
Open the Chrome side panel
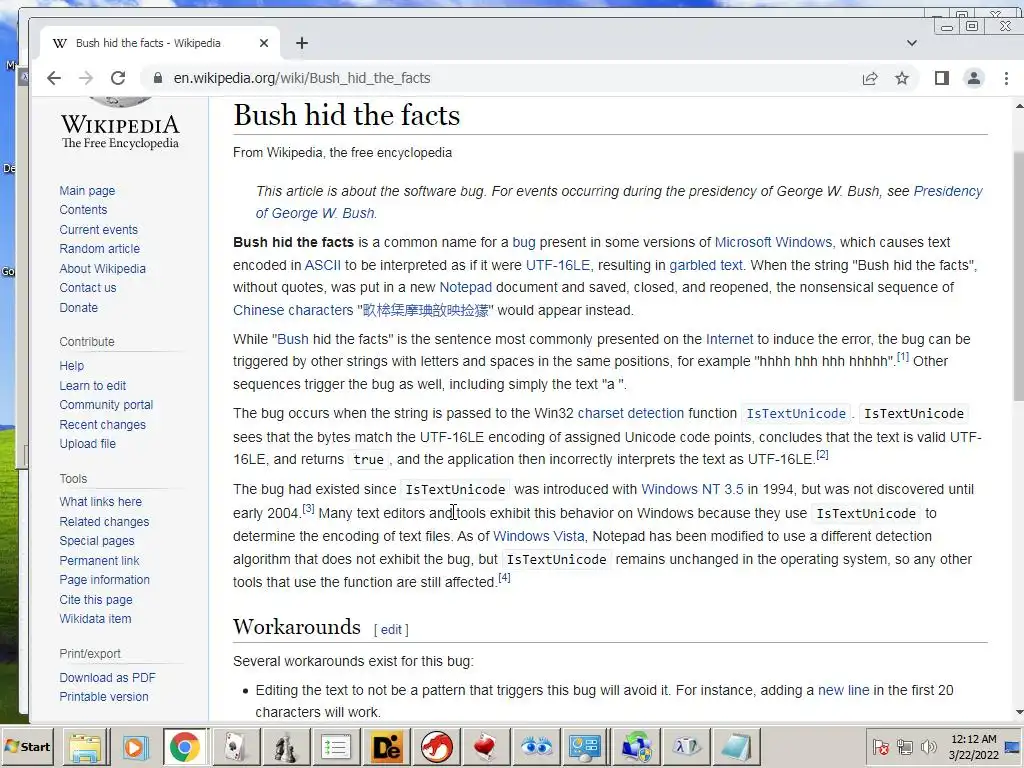point(942,78)
